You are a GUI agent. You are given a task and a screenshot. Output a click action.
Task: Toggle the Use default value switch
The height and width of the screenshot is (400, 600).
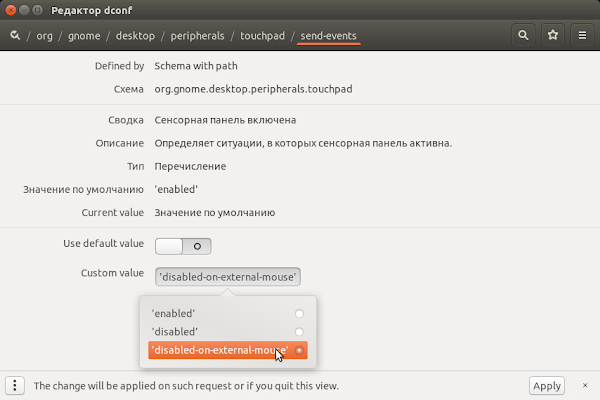(x=183, y=246)
